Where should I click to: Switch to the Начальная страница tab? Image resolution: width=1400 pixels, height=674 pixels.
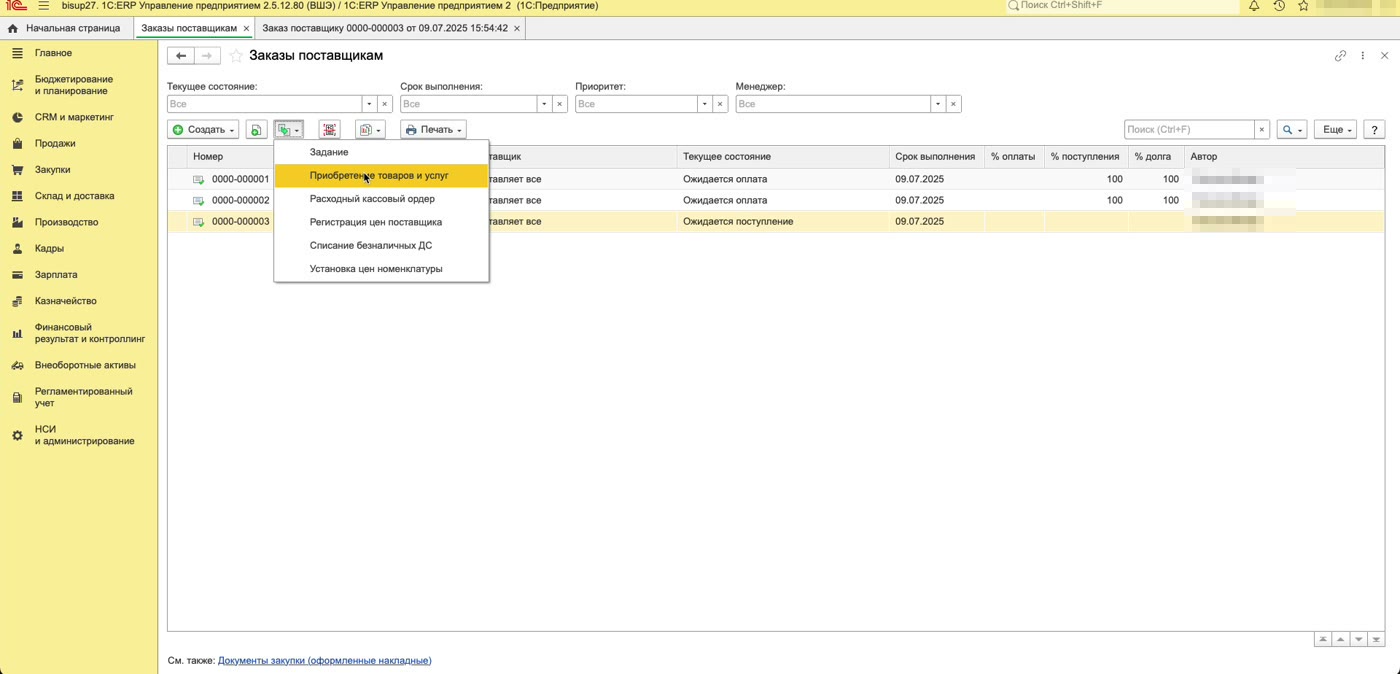64,28
